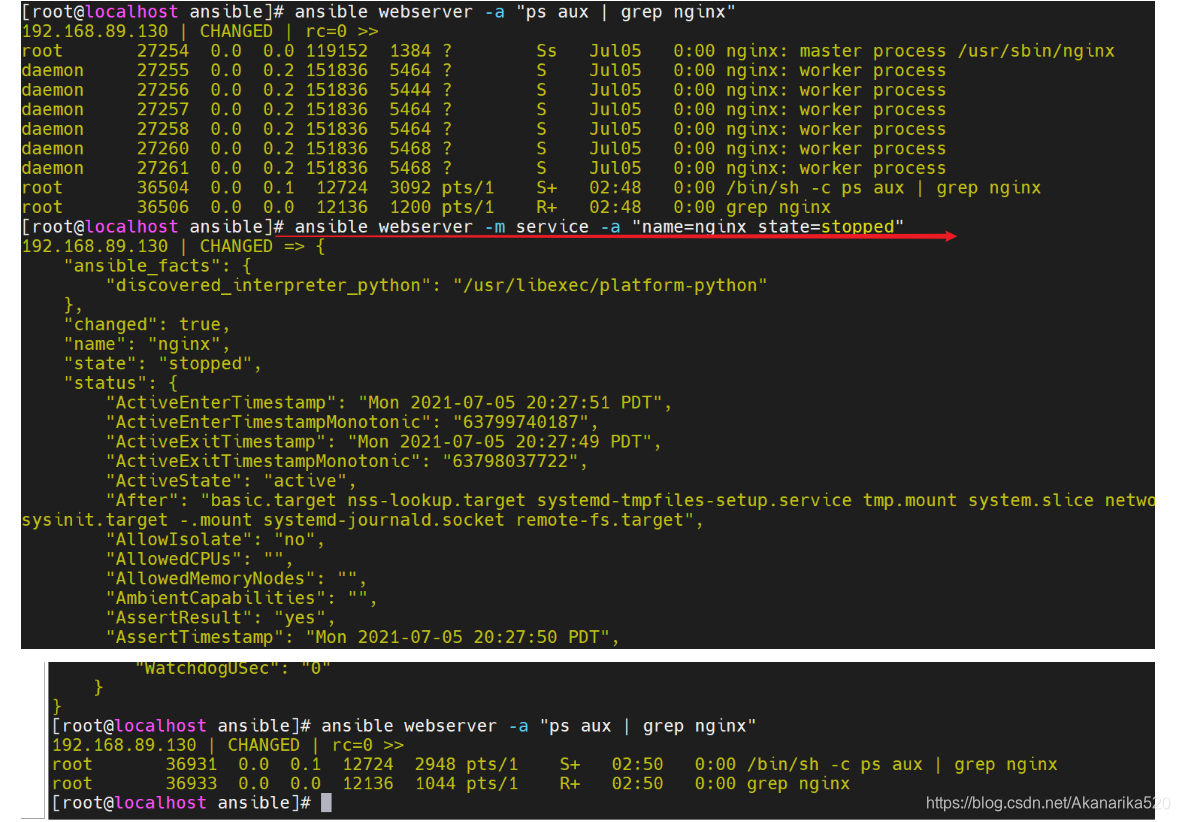Click the 'rc=0 >>' result line in lower terminal
This screenshot has height=822, width=1180.
coord(228,746)
